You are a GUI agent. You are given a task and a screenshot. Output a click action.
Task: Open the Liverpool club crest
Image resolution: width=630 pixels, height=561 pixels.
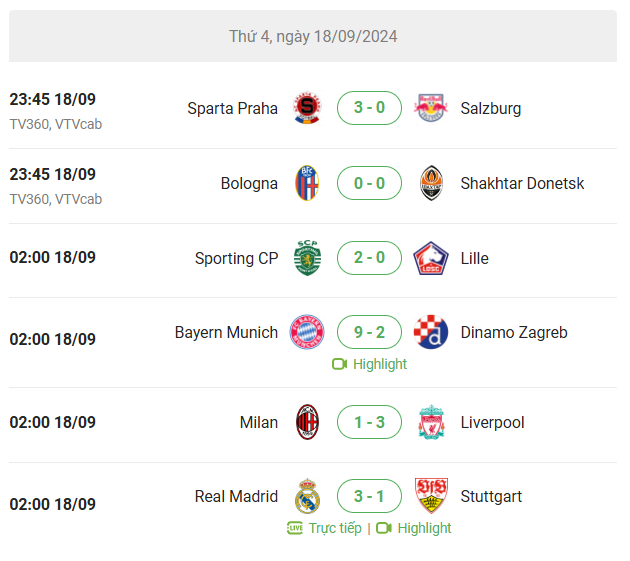pos(431,422)
